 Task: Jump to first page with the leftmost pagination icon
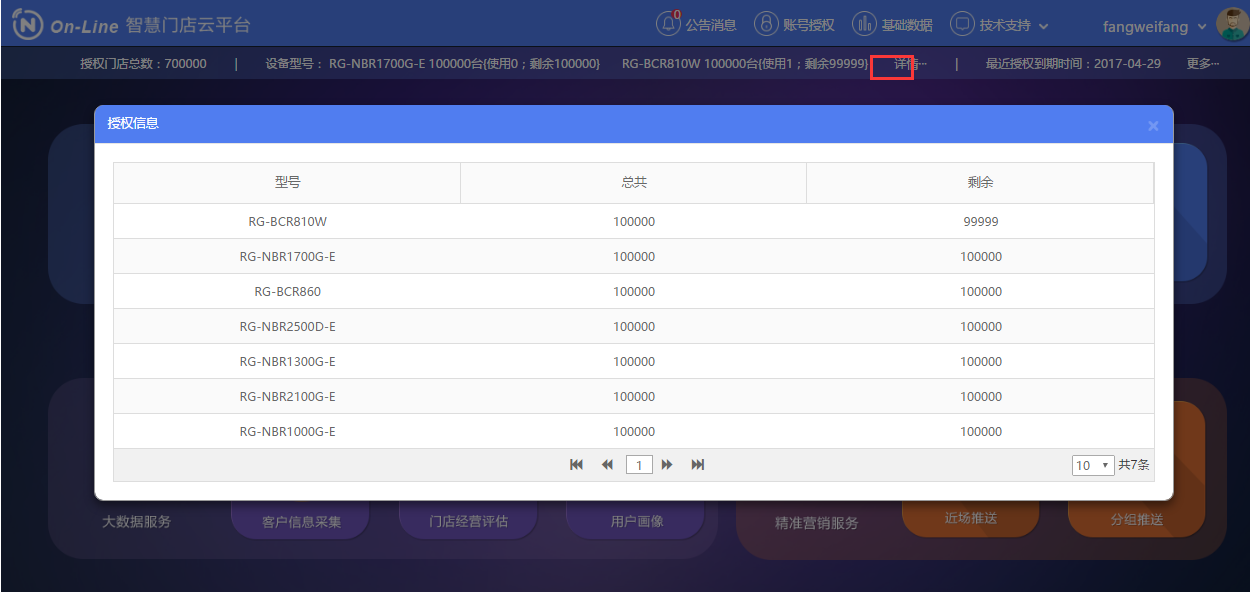point(576,464)
